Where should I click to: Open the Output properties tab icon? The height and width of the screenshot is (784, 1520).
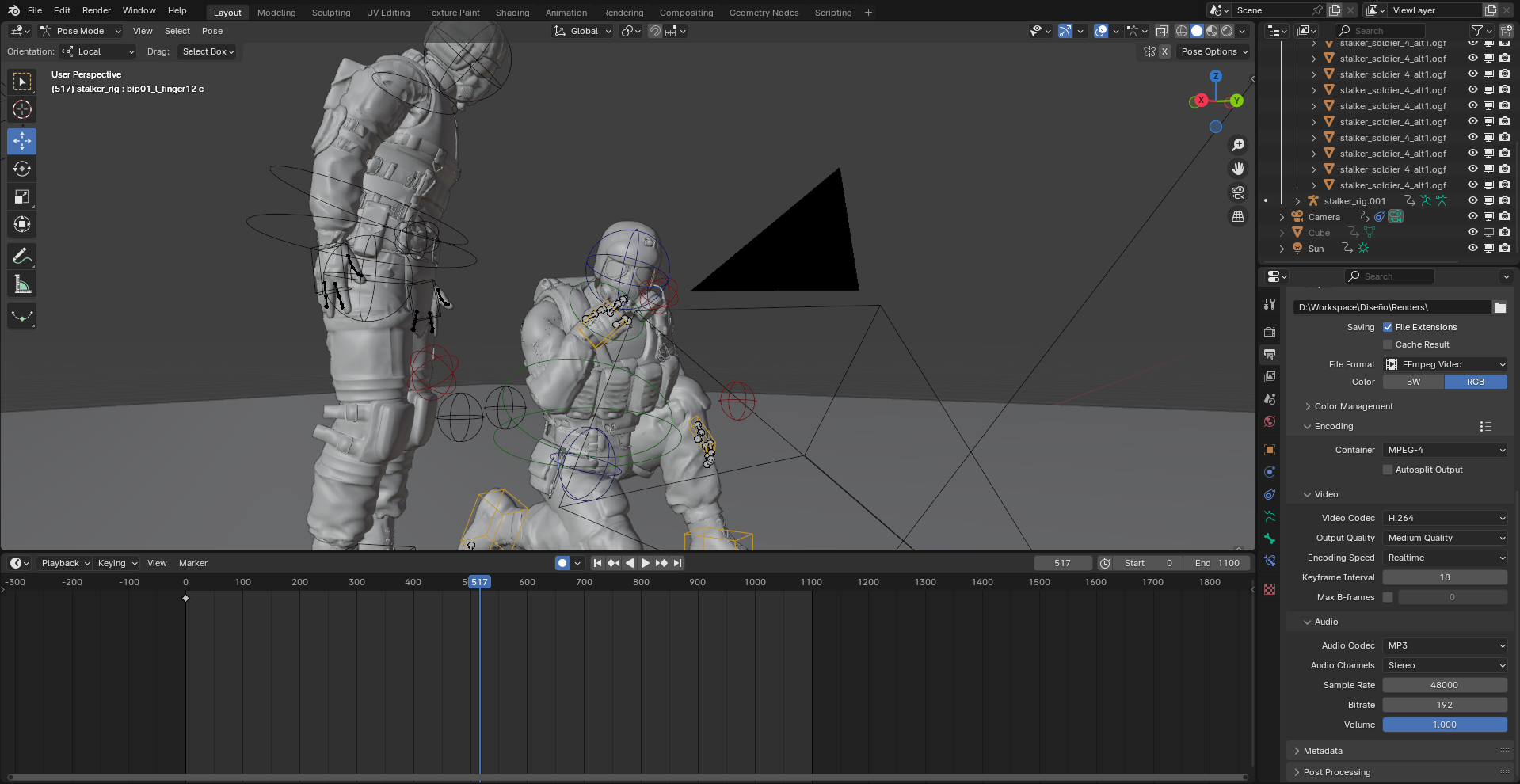pyautogui.click(x=1270, y=354)
